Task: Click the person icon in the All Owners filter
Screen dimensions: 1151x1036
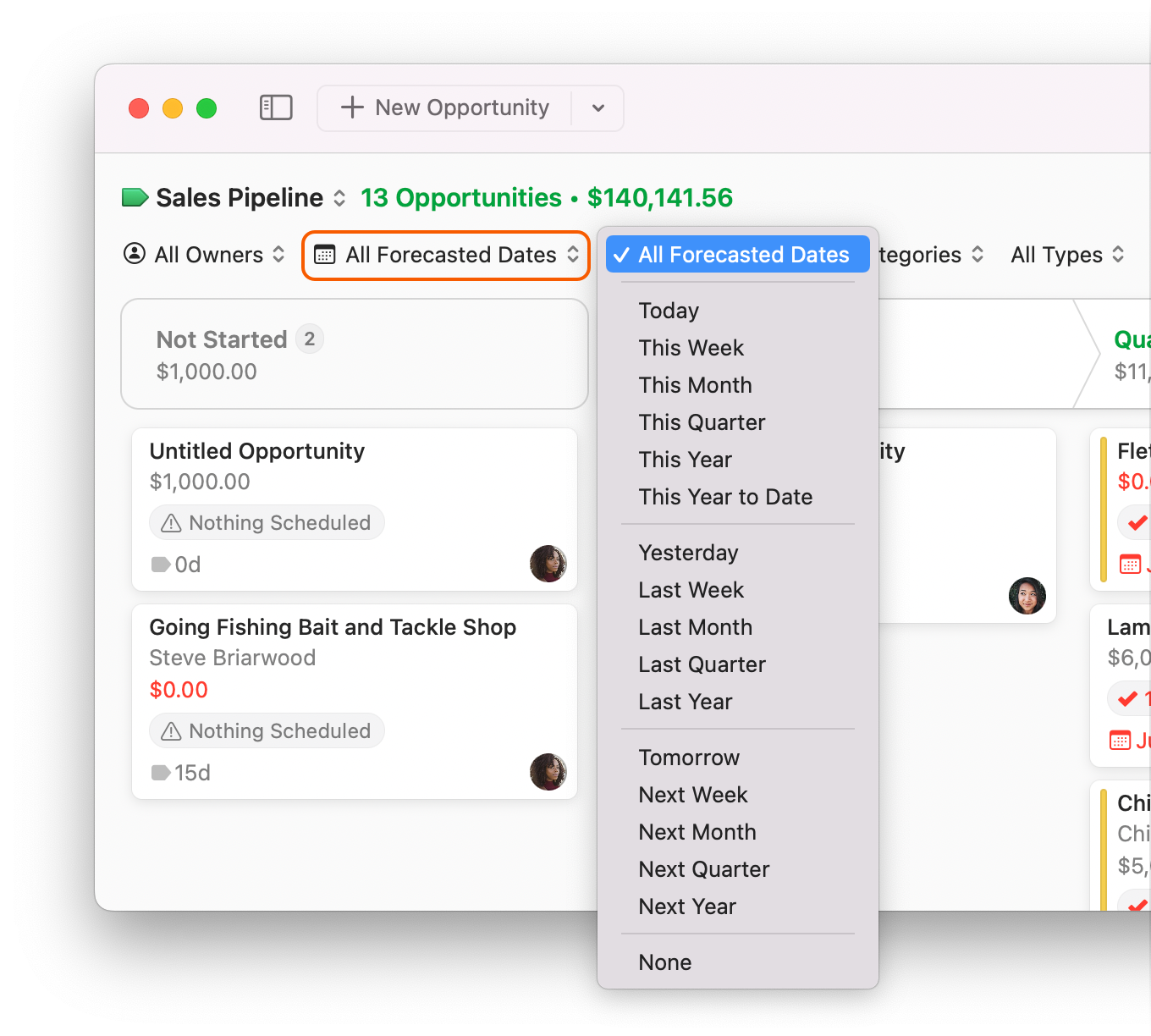Action: [135, 254]
